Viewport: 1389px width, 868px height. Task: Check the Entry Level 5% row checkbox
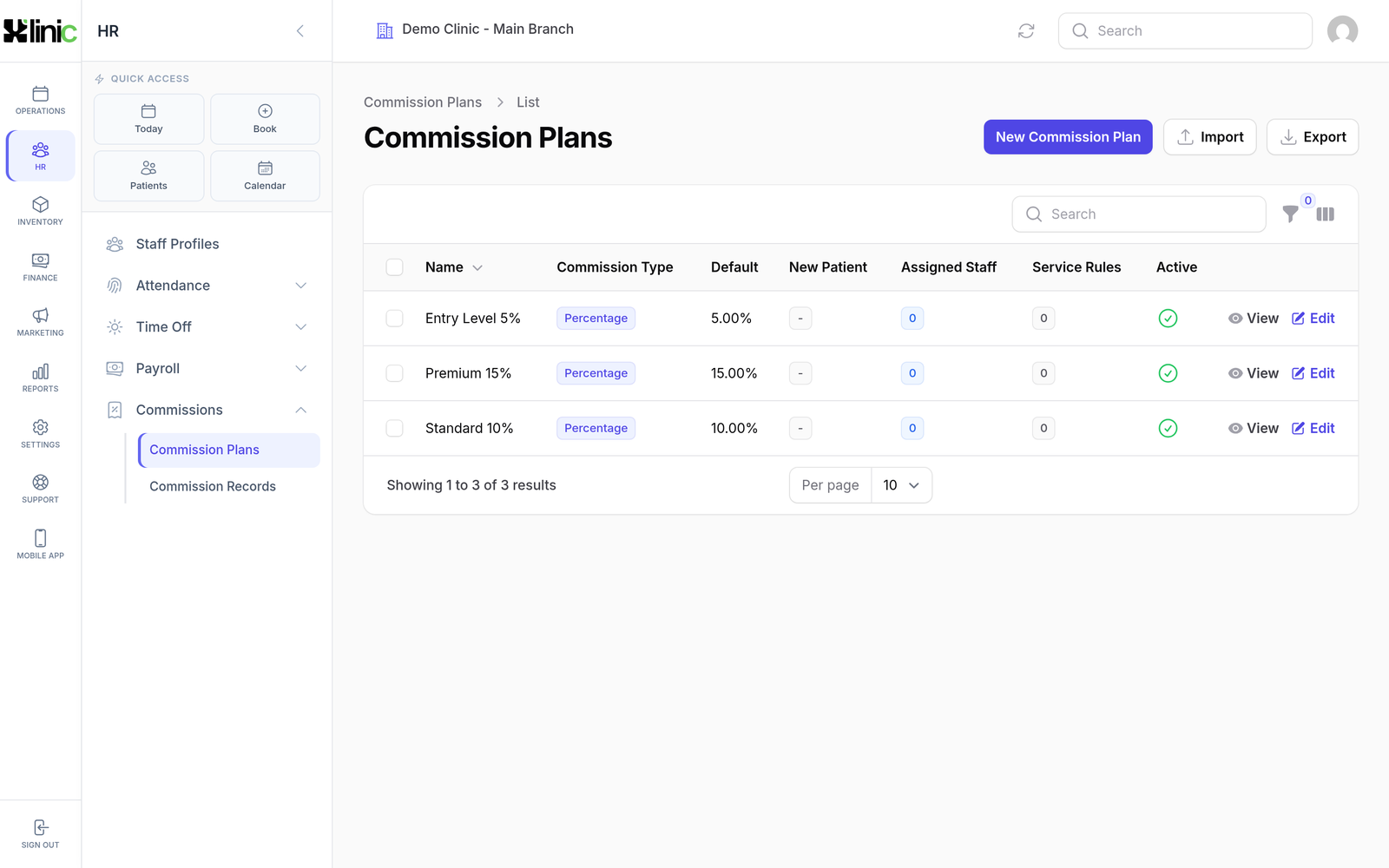[x=394, y=319]
